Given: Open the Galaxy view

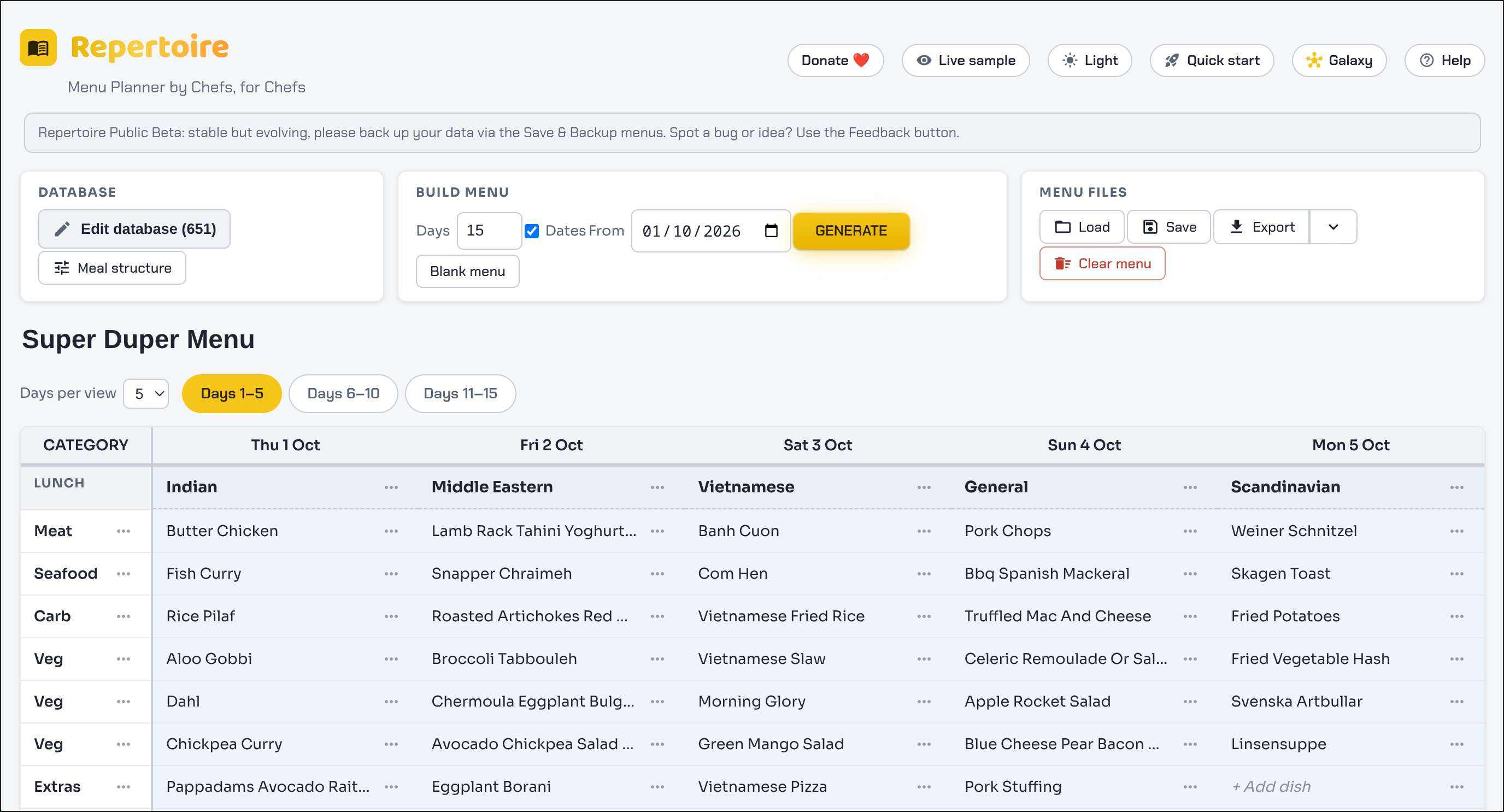Looking at the screenshot, I should coord(1339,60).
